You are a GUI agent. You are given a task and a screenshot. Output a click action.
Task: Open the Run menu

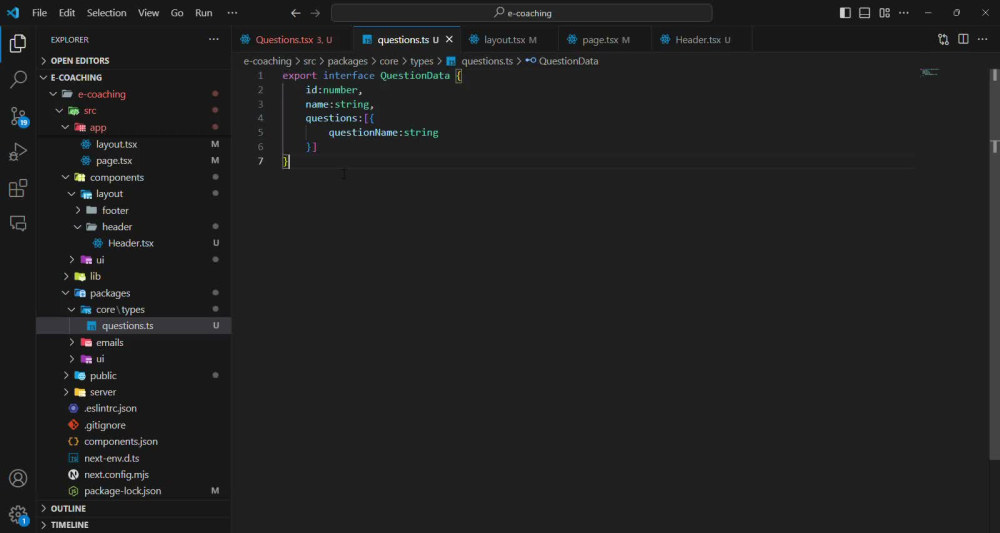(203, 13)
